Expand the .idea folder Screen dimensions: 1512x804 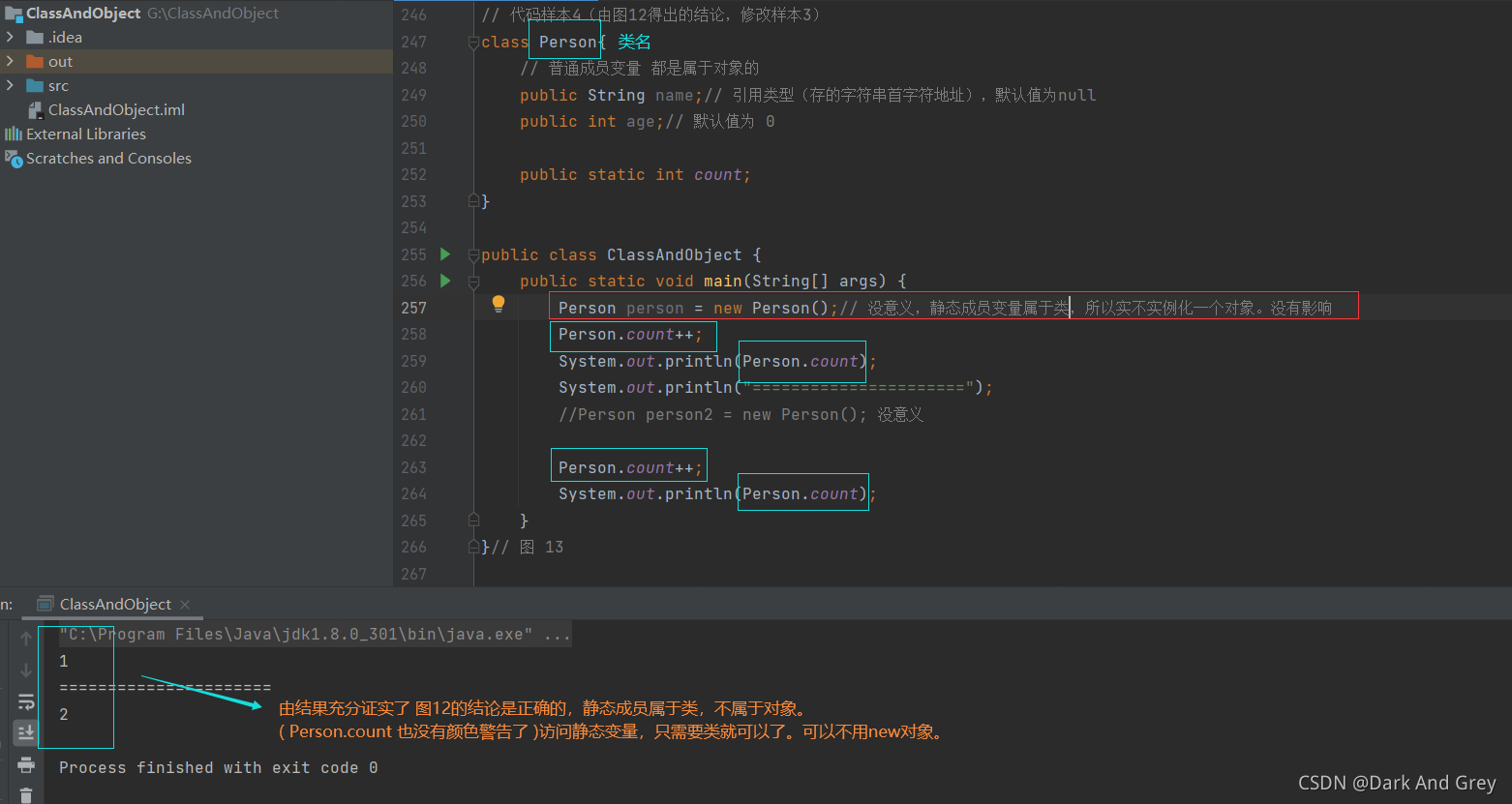click(10, 37)
